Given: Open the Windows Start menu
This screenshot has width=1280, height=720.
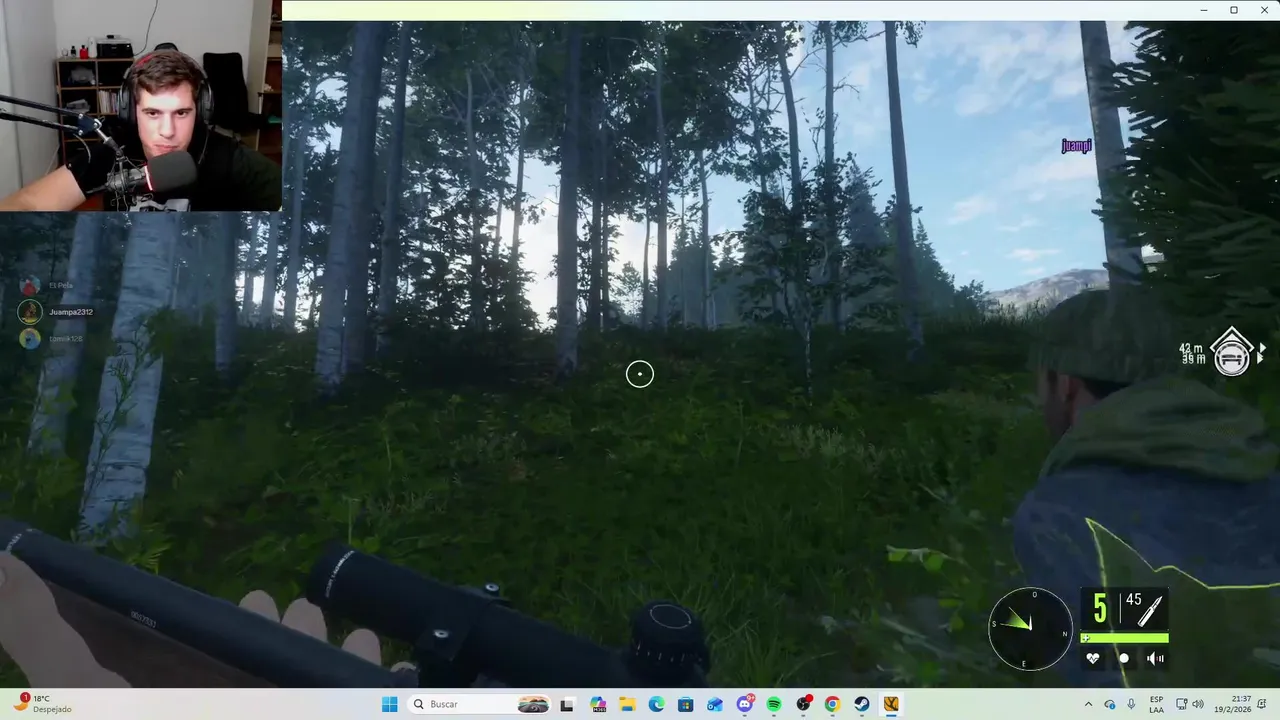Looking at the screenshot, I should [390, 704].
